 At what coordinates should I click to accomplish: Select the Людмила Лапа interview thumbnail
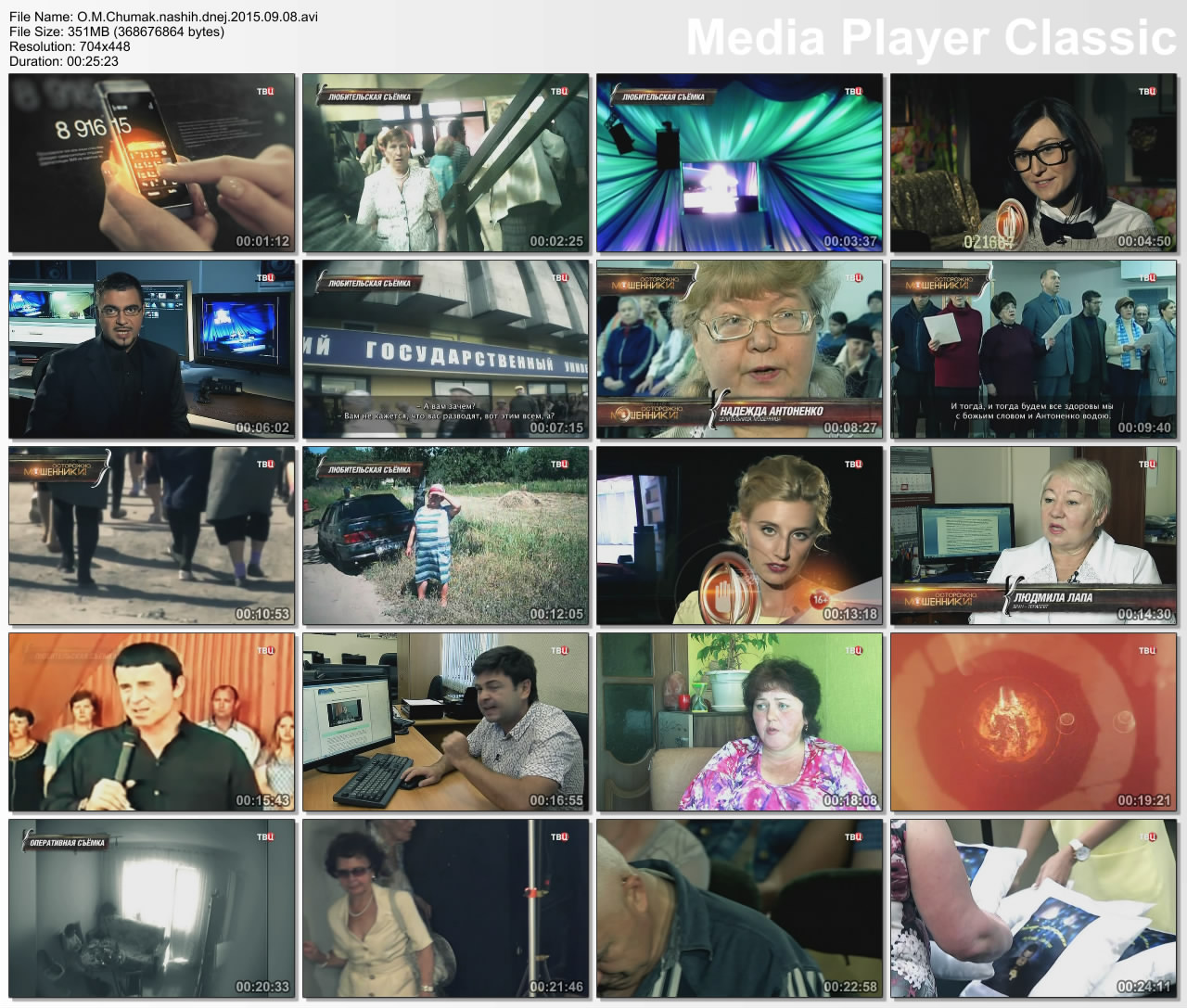tap(1034, 536)
